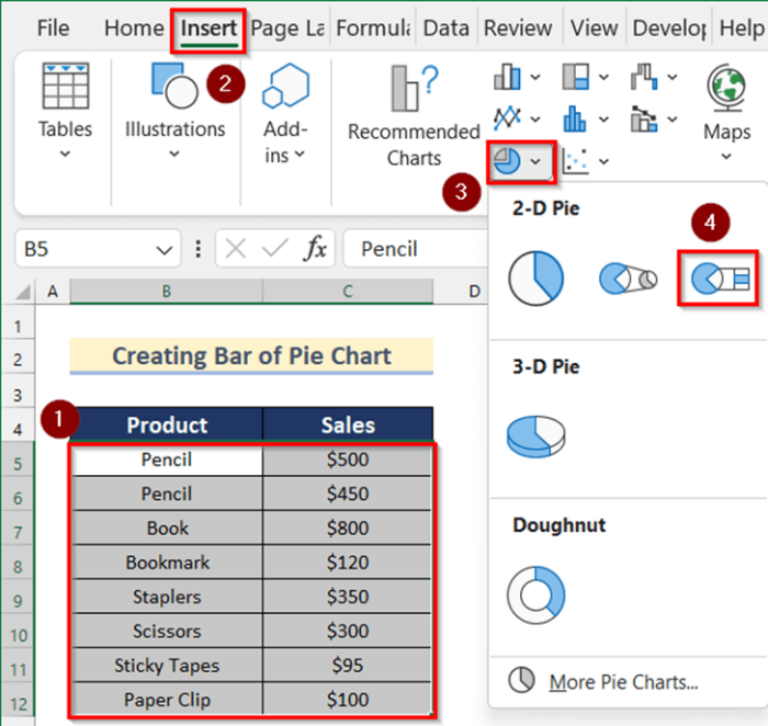This screenshot has height=726, width=768.
Task: Select the Staplers cell
Action: click(167, 596)
